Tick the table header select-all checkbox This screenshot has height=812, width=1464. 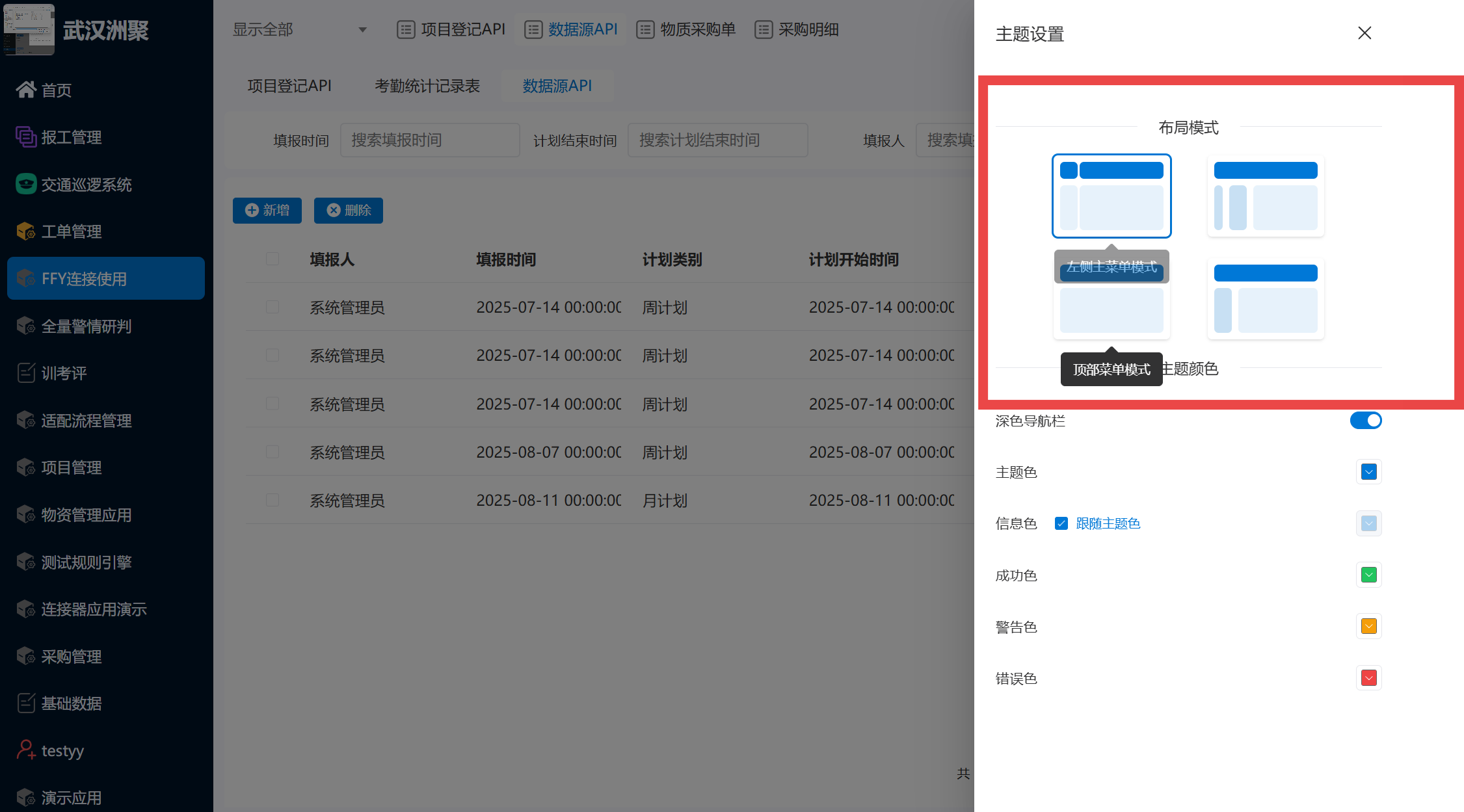(273, 259)
